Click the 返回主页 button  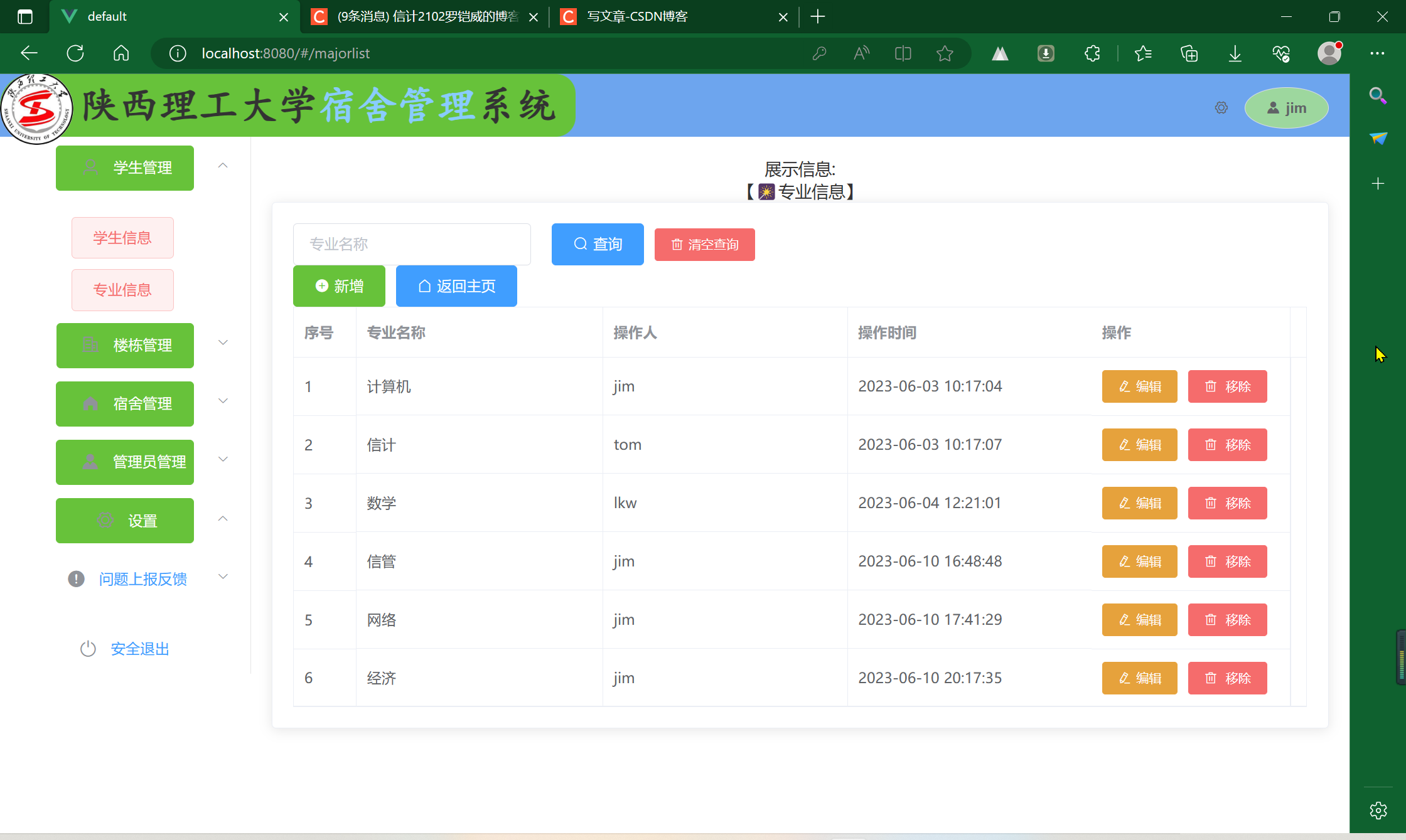click(x=456, y=286)
